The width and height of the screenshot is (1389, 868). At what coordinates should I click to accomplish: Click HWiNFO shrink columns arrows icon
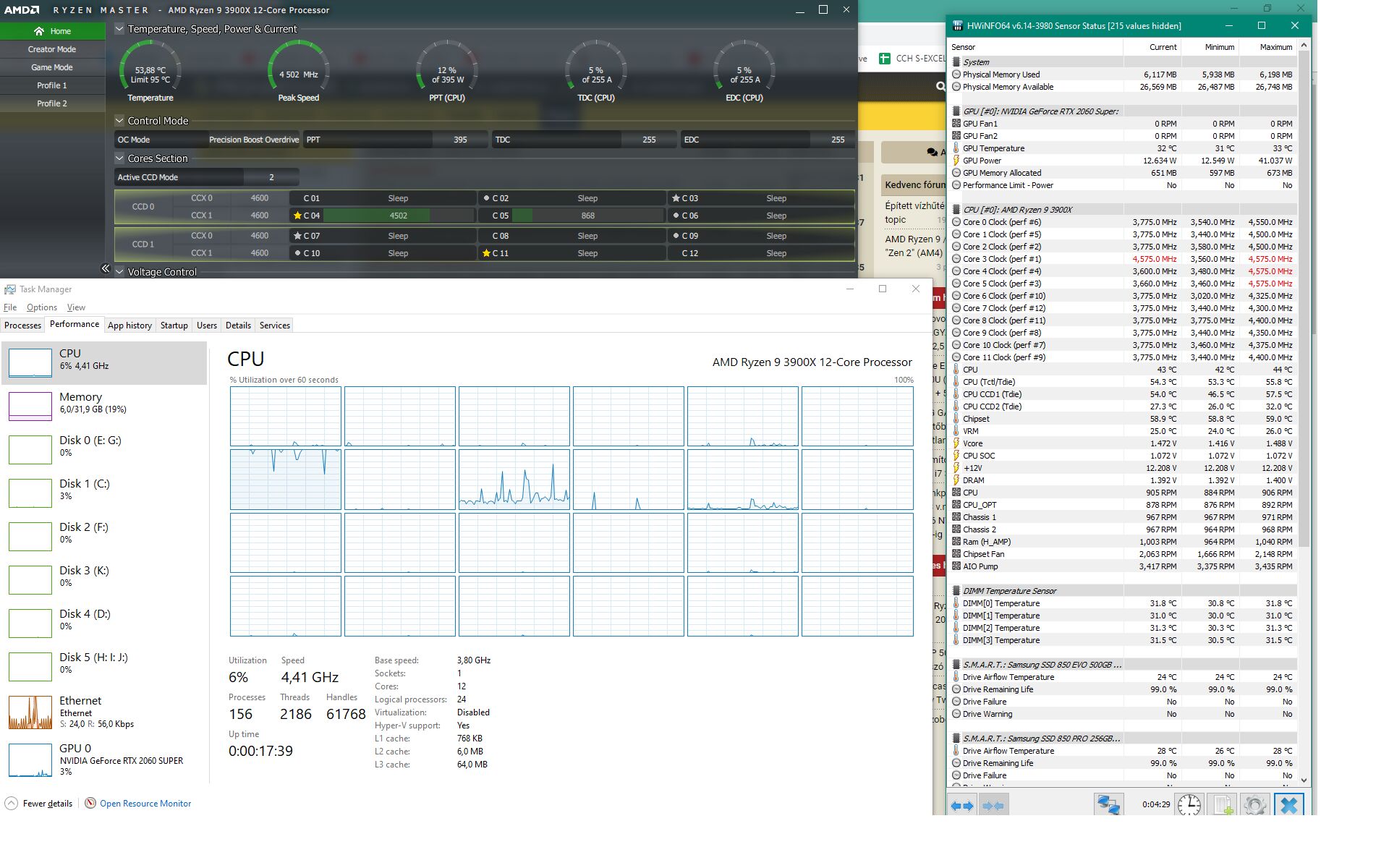point(993,805)
